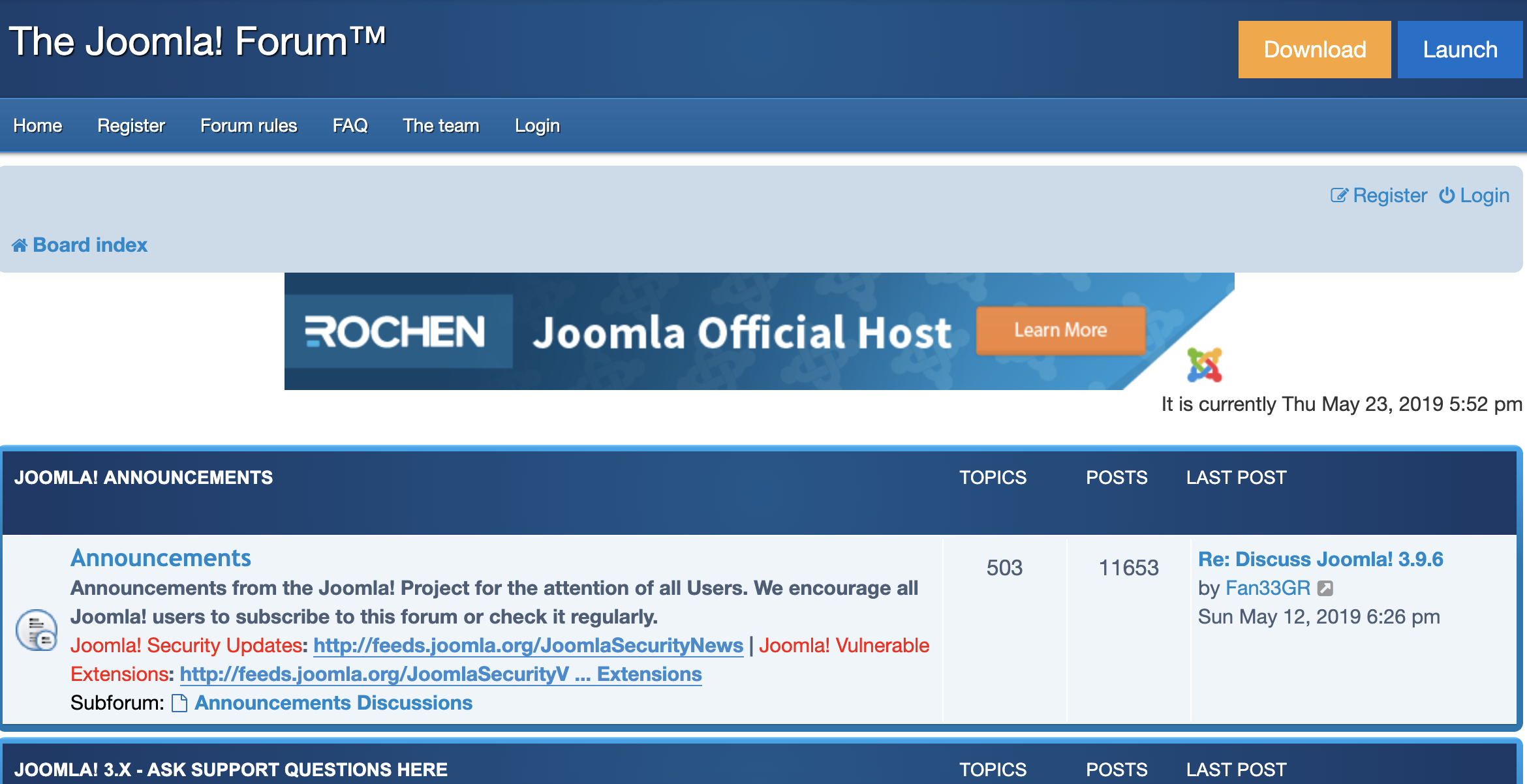Open Register in the navigation bar
The image size is (1527, 784).
tap(131, 125)
